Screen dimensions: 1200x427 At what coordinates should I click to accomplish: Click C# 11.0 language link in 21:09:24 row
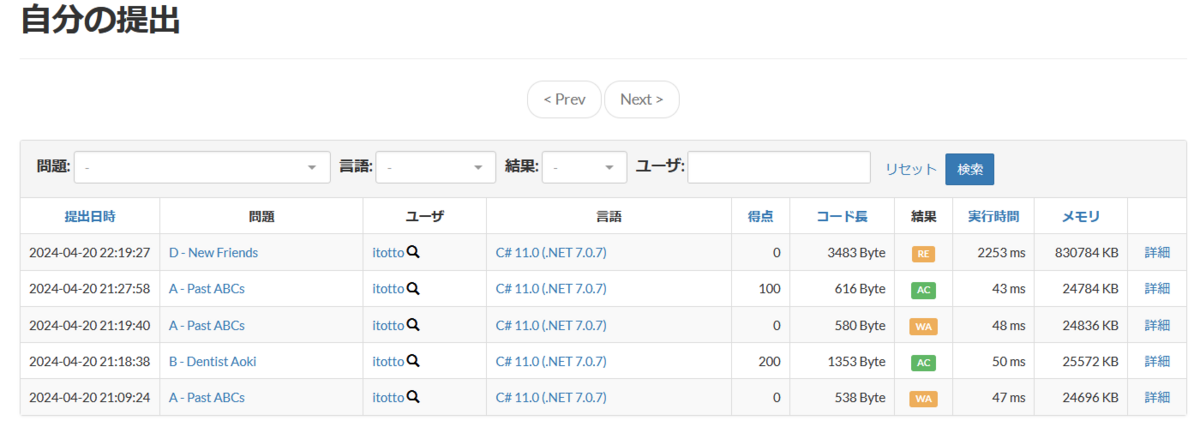[551, 397]
